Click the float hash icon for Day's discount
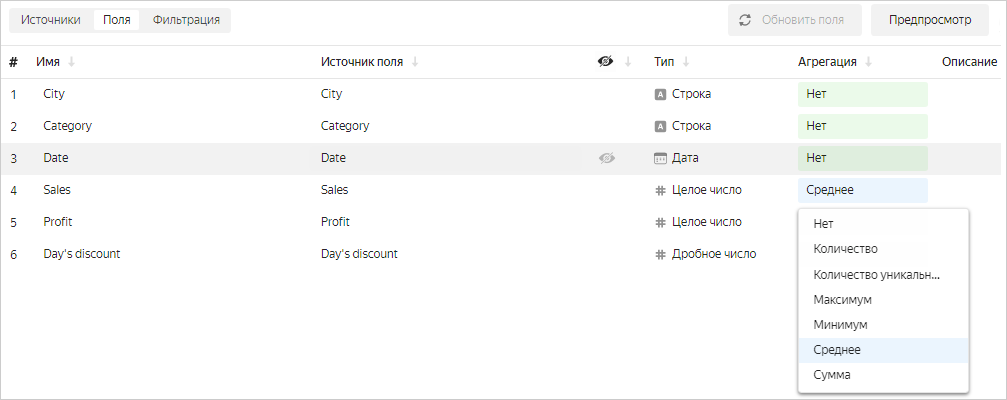This screenshot has height=400, width=1007. (660, 254)
